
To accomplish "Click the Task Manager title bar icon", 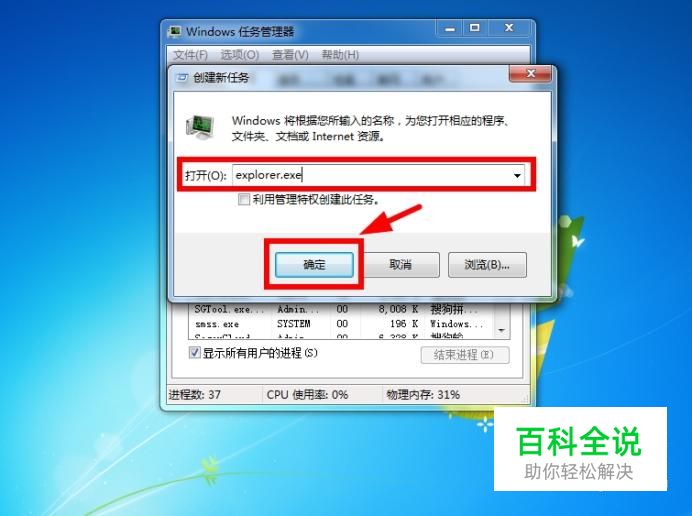I will [175, 32].
